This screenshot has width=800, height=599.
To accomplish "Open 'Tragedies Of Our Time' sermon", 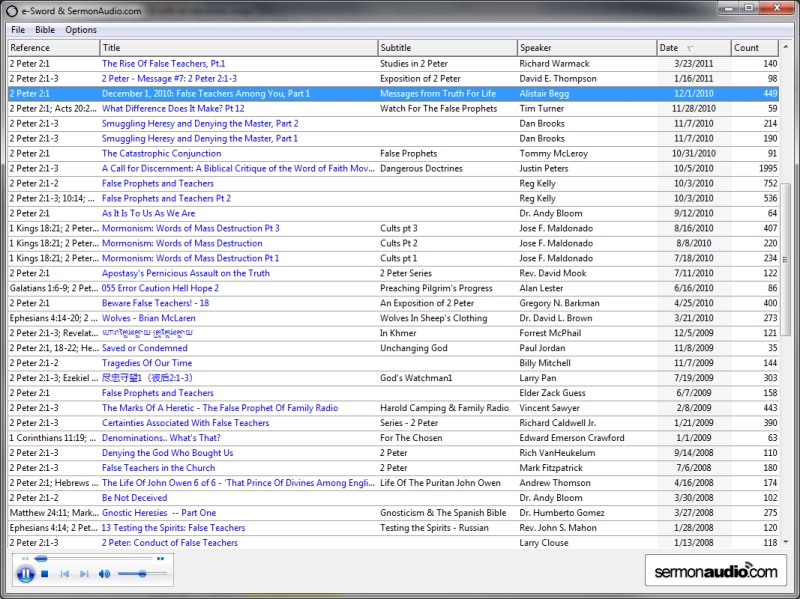I will (147, 363).
